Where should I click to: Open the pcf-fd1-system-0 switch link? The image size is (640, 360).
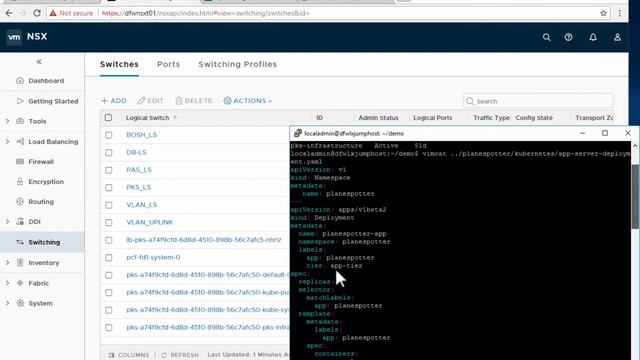pos(153,257)
